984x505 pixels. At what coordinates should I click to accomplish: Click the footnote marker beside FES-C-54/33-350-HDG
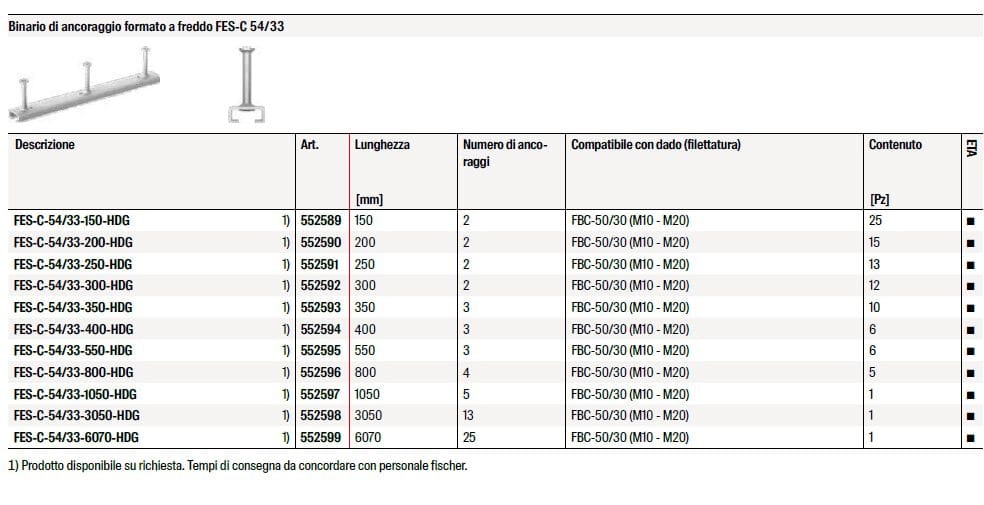(285, 307)
